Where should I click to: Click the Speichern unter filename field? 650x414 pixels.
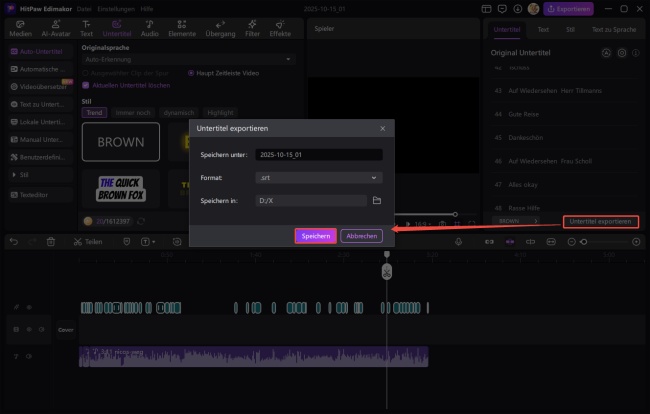(317, 154)
